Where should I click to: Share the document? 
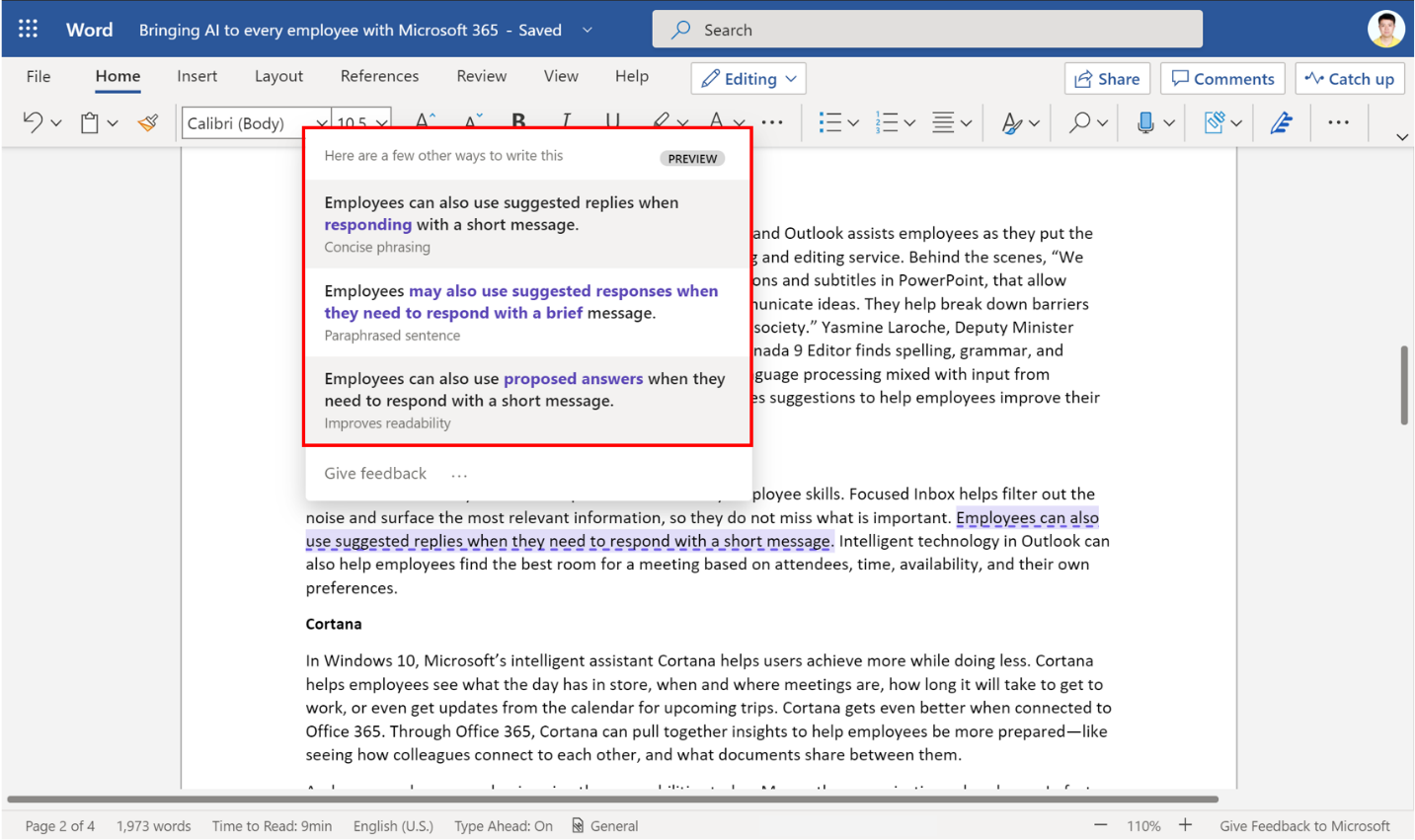[x=1107, y=78]
